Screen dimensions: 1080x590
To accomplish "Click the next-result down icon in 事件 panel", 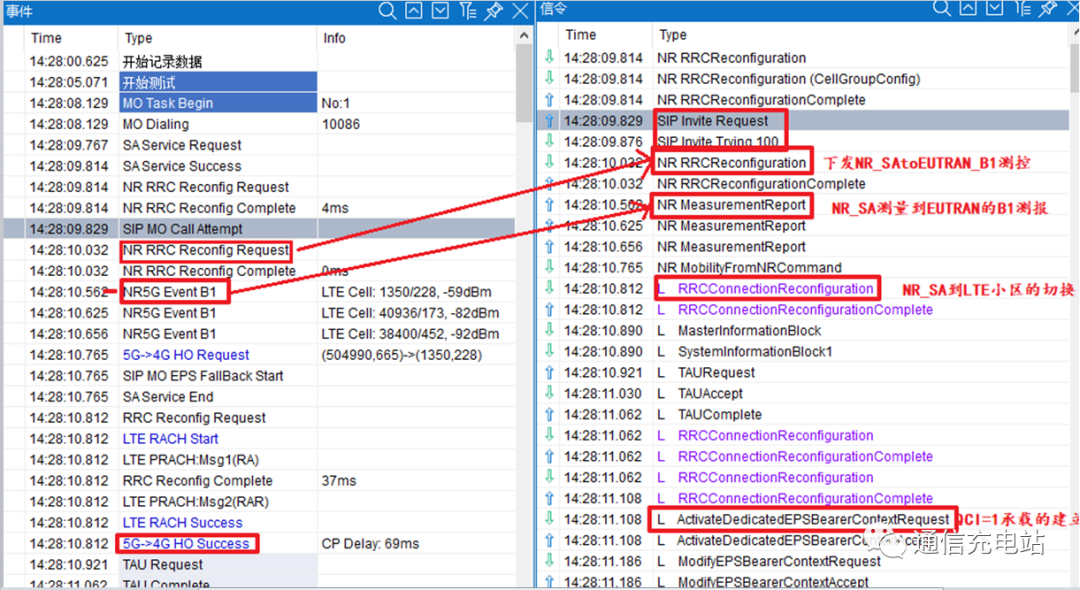I will (440, 10).
